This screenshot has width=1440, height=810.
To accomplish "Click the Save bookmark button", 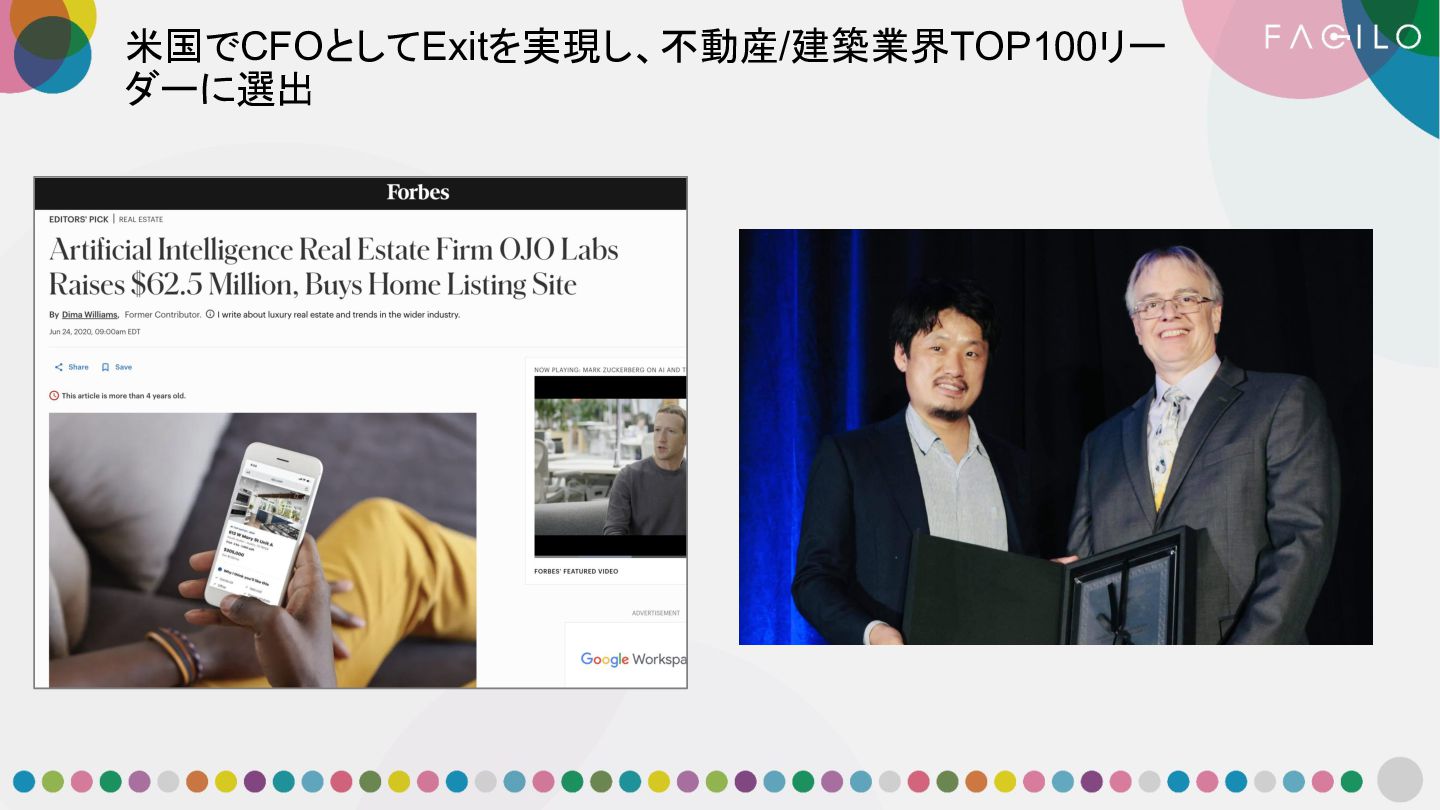I will (117, 367).
